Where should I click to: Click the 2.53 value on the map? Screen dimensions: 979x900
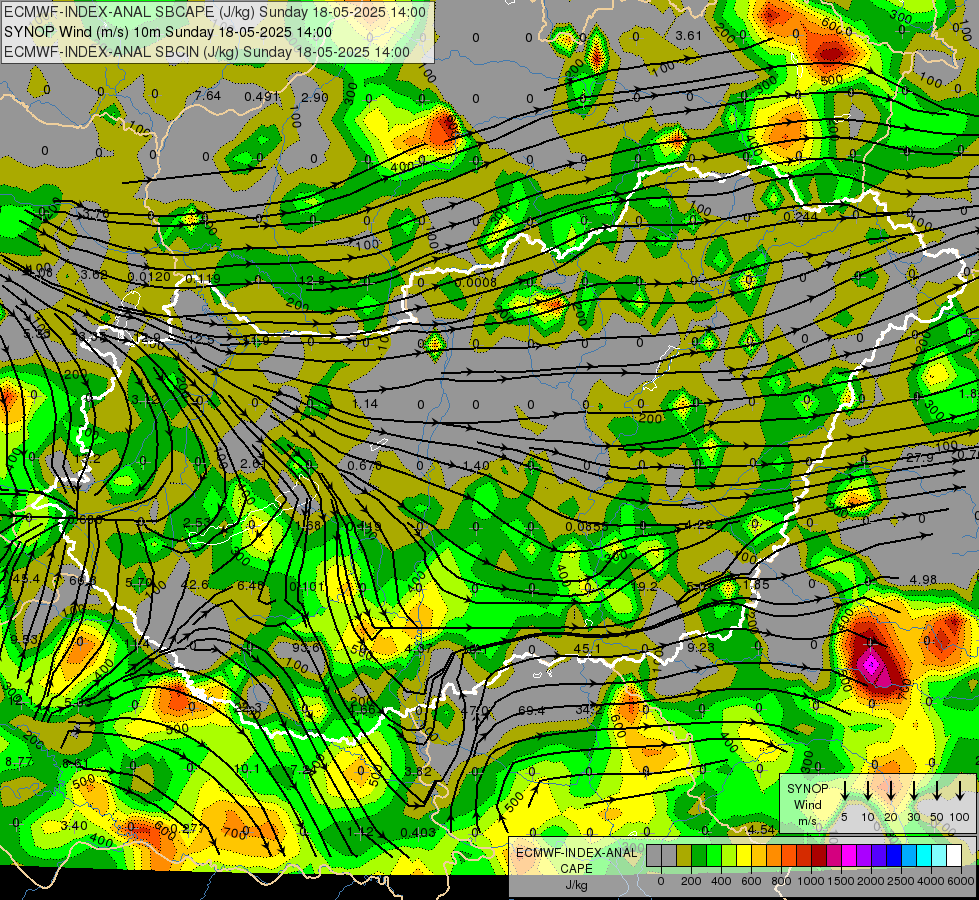197,522
